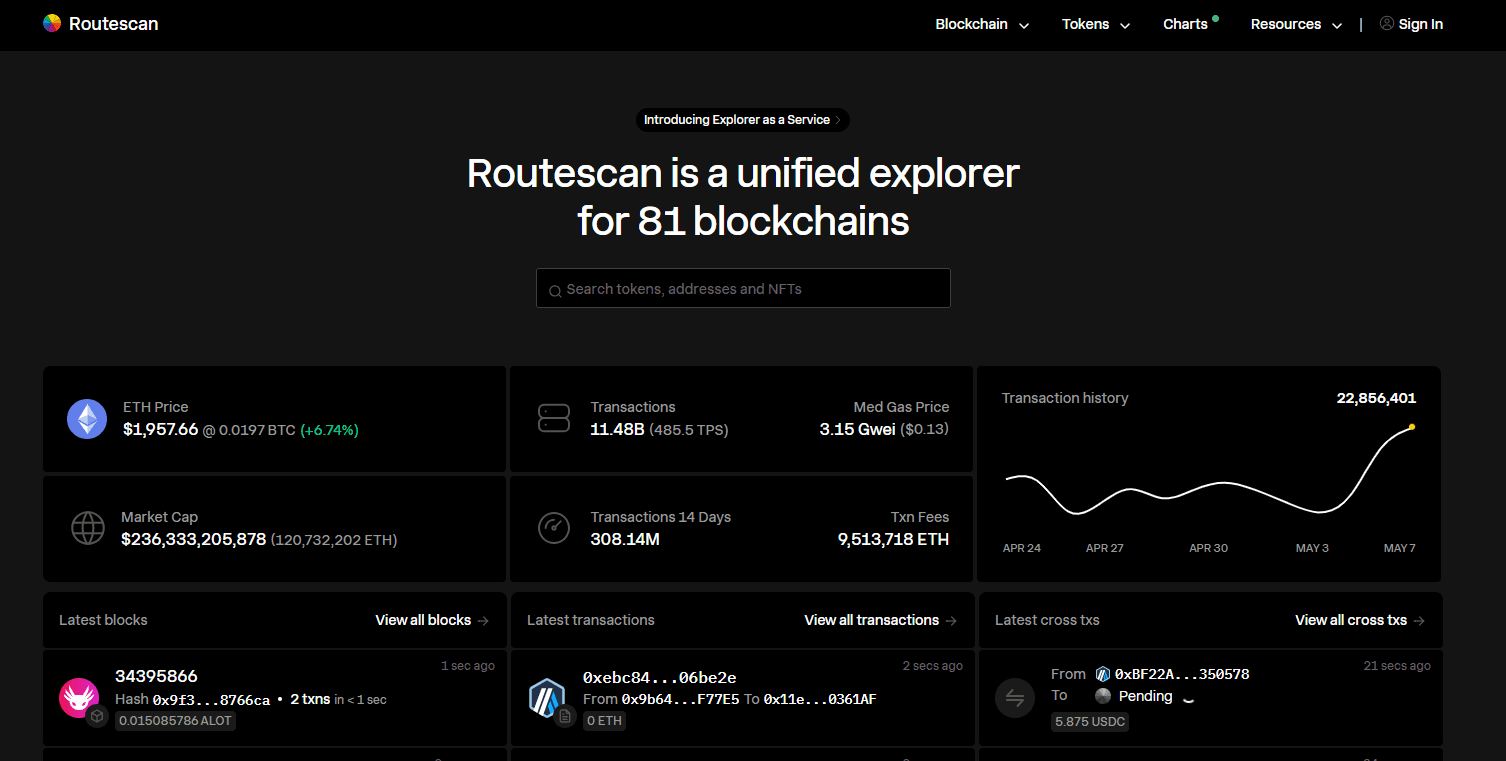Click the Arbitrum icon on latest transaction
Viewport: 1506px width, 761px height.
[547, 697]
